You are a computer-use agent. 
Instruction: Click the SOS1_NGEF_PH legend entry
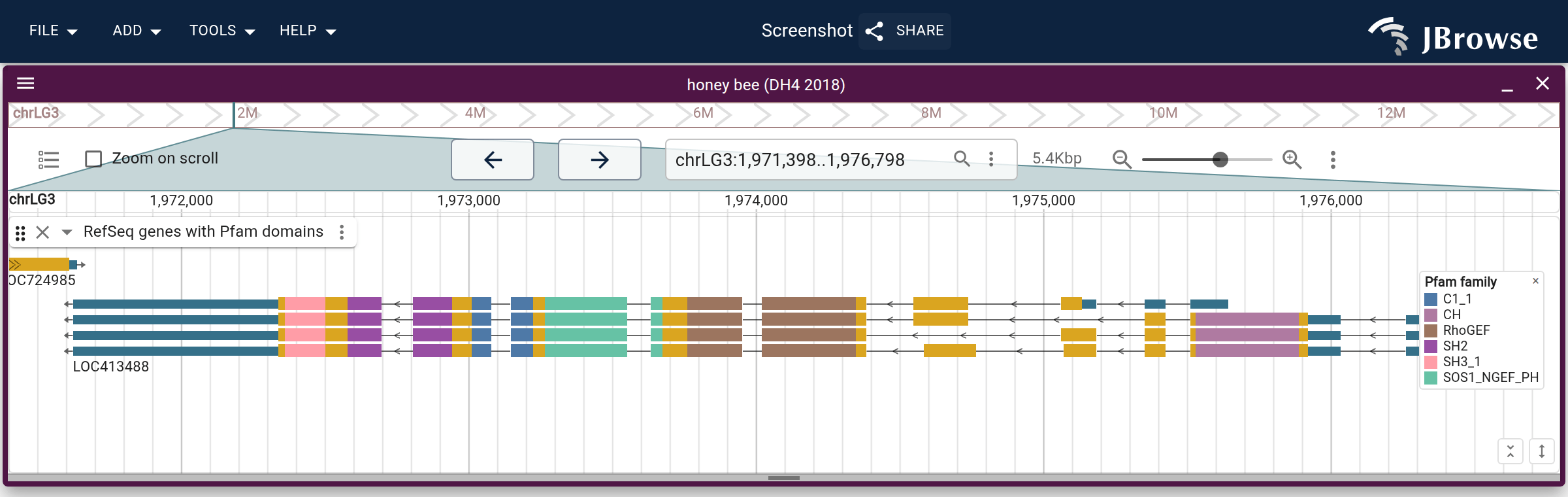click(1481, 377)
